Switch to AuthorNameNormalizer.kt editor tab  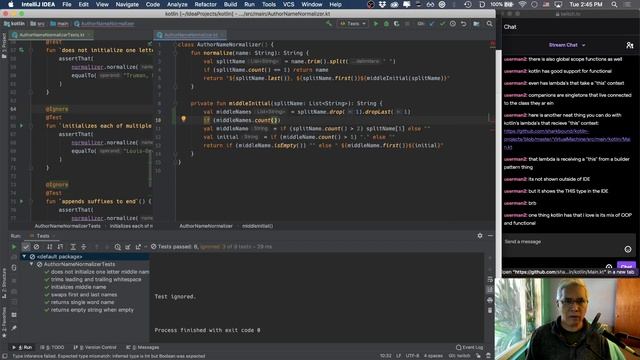pos(191,35)
